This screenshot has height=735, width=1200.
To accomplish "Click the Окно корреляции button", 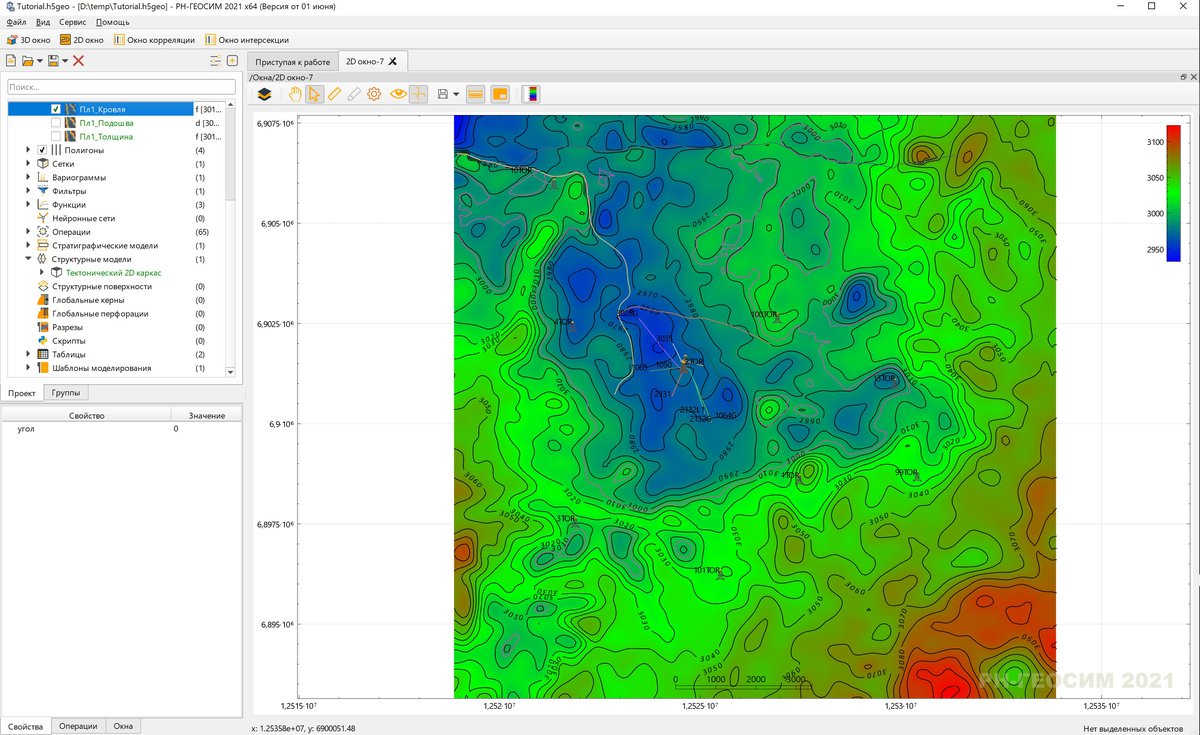I will [155, 40].
